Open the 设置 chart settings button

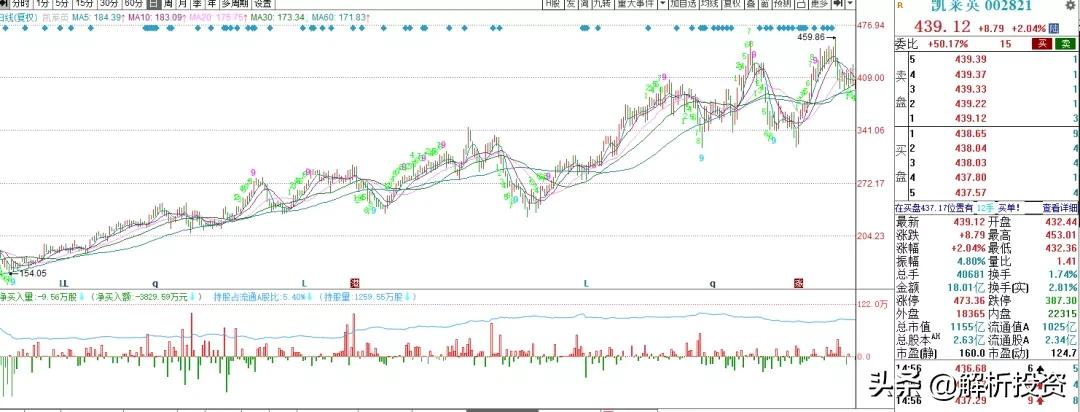coord(263,3)
